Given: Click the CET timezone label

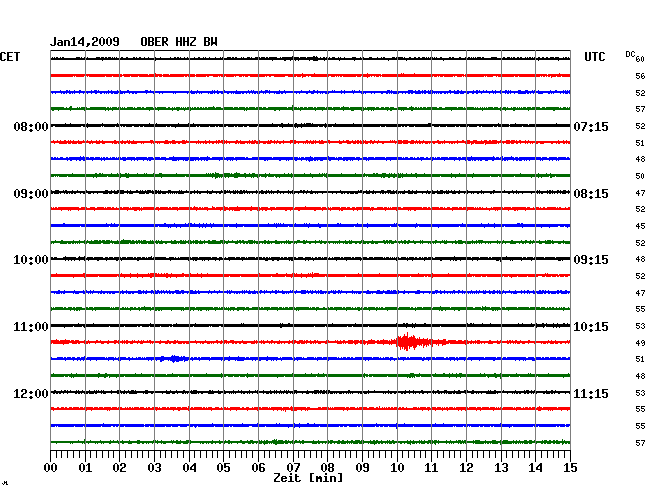Looking at the screenshot, I should click(x=10, y=57).
